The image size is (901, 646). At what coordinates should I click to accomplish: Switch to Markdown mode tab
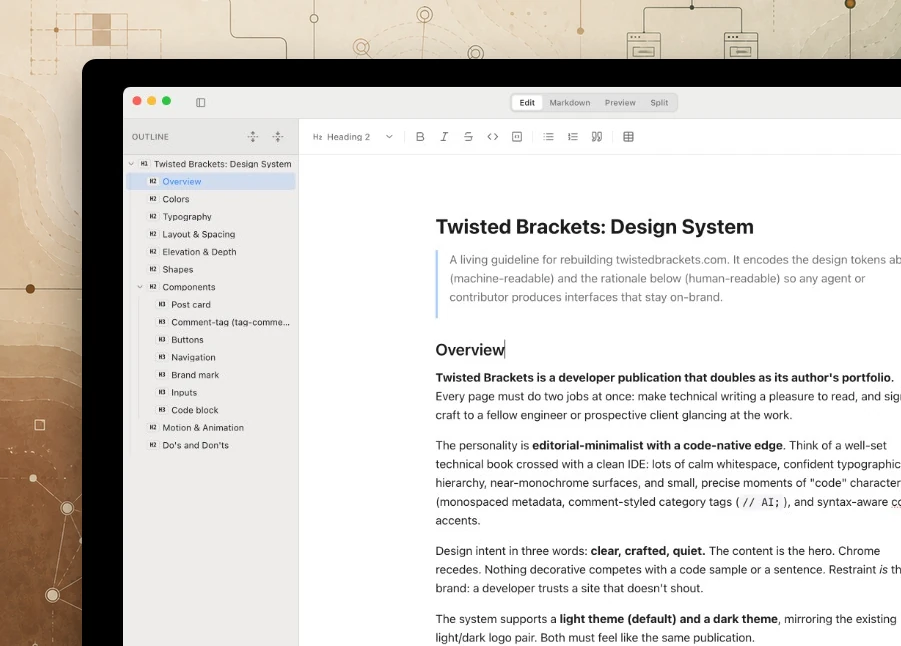tap(569, 103)
